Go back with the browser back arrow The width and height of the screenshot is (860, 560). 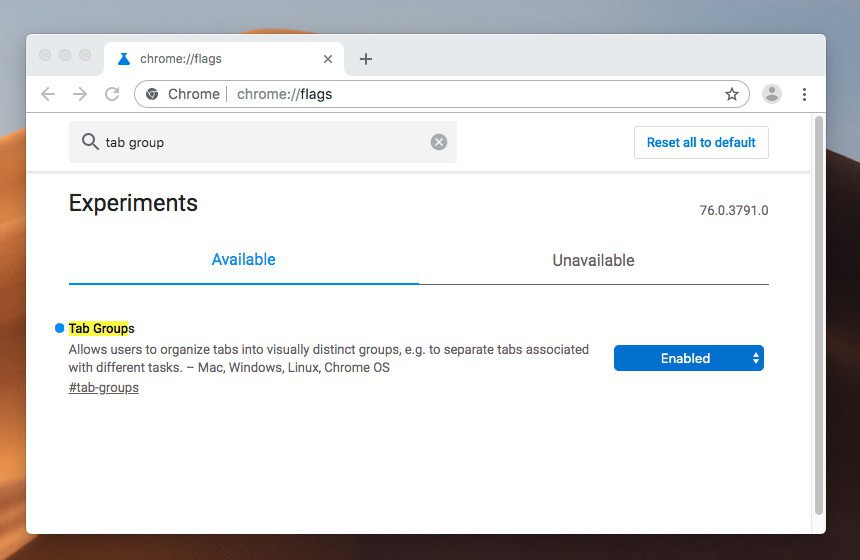tap(48, 94)
